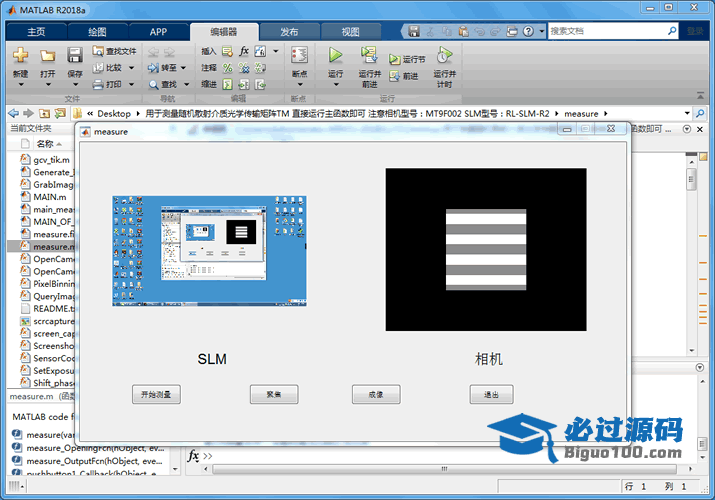Open dropdown arrow beside 比较
715x500 pixels.
click(x=131, y=68)
